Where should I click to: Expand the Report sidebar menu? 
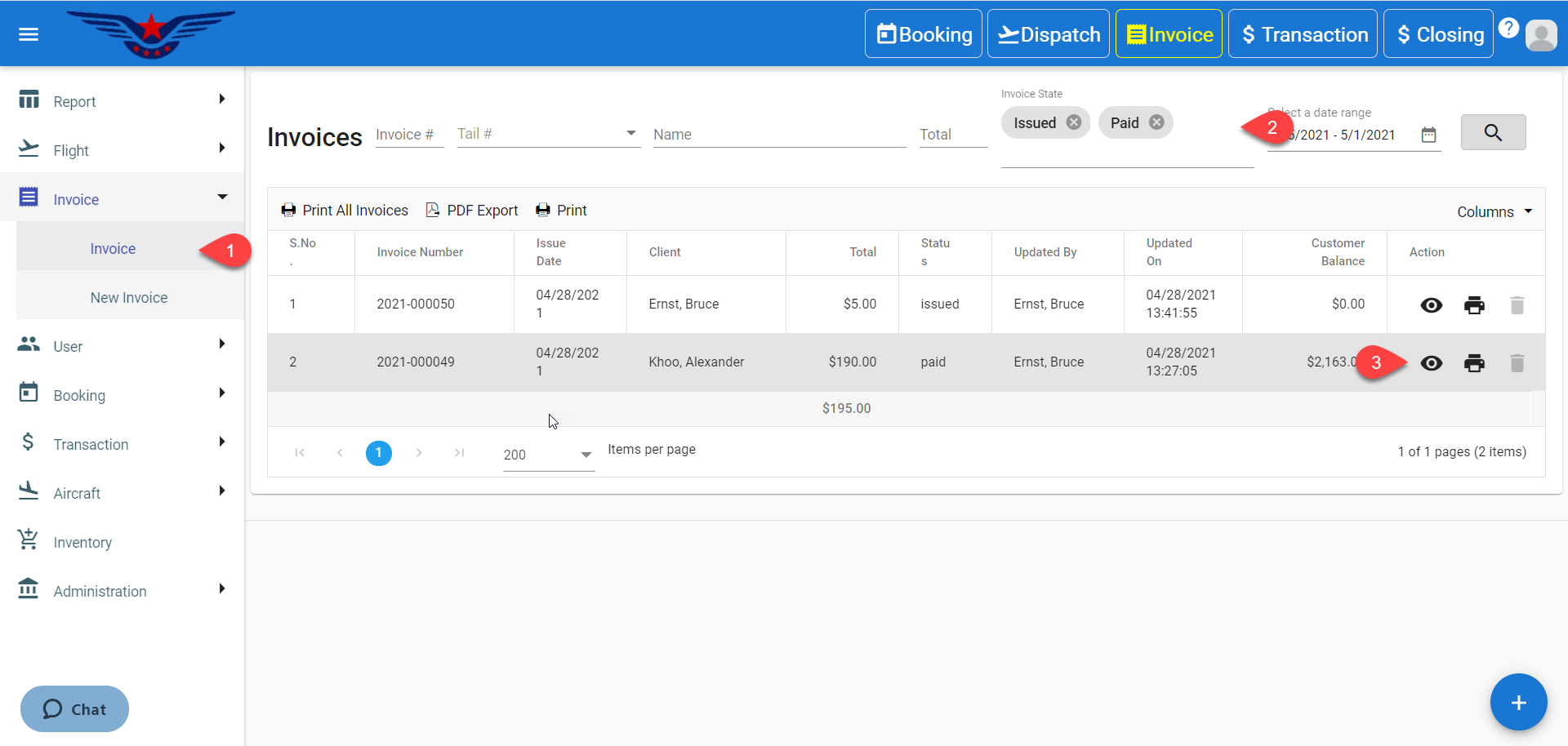pyautogui.click(x=122, y=101)
